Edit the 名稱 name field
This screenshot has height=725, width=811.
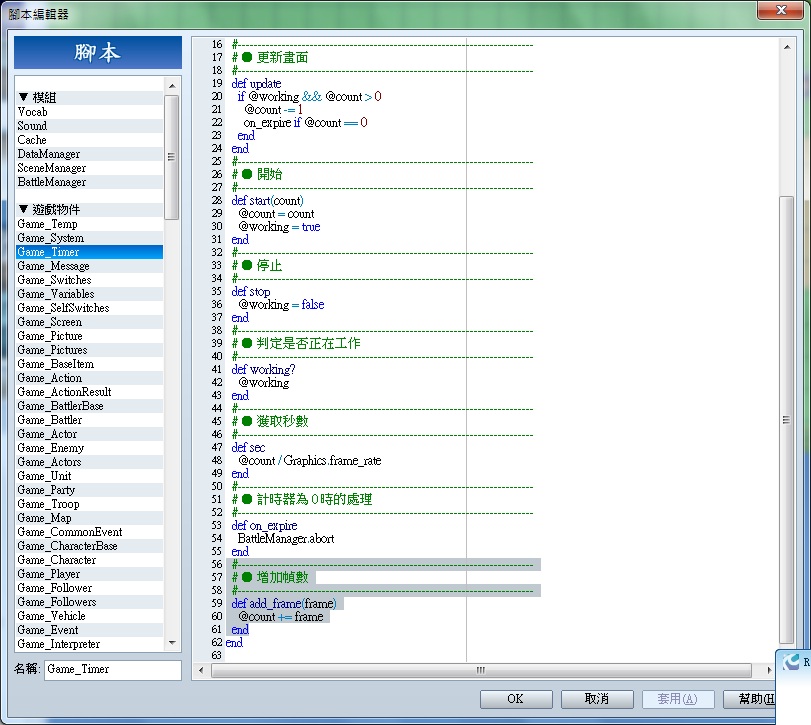[x=113, y=670]
